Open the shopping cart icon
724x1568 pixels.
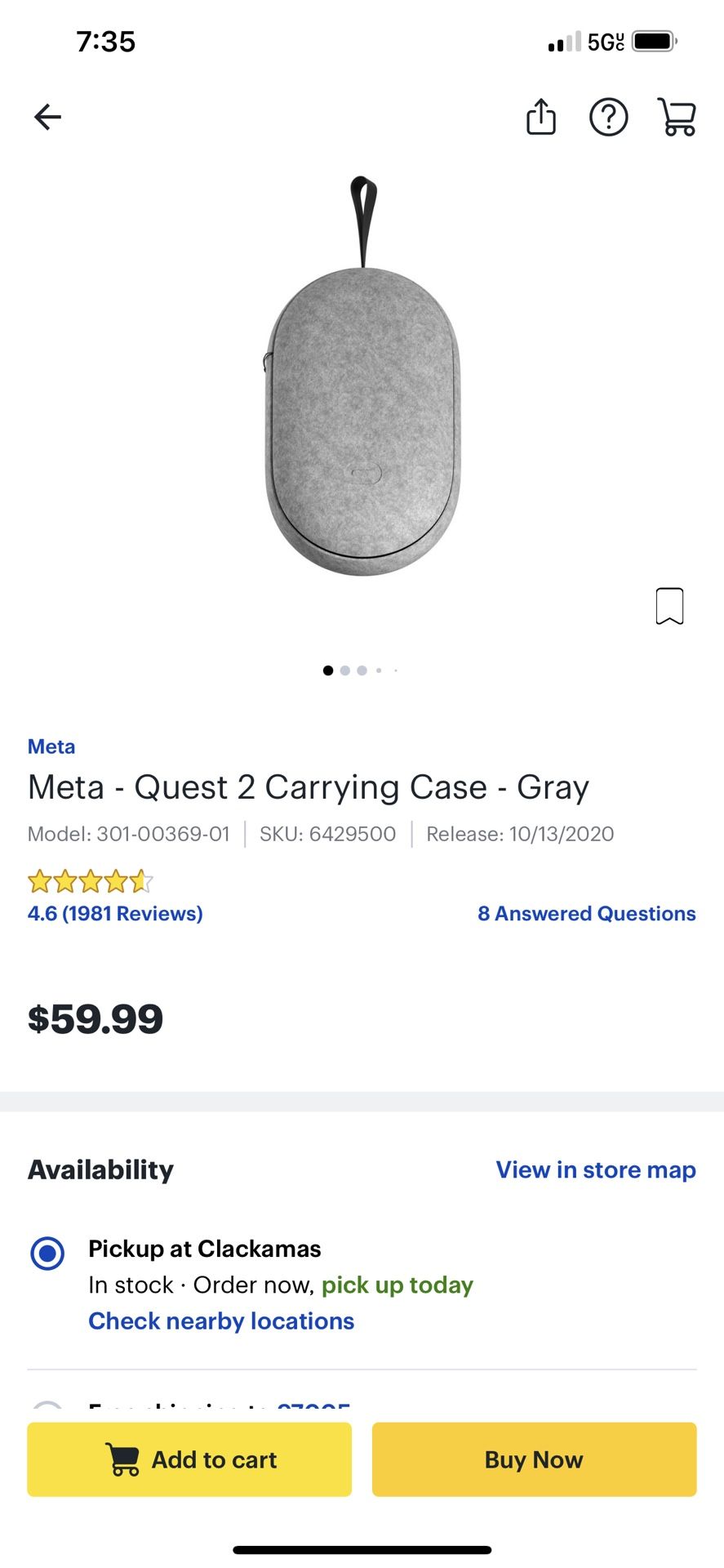(x=677, y=118)
